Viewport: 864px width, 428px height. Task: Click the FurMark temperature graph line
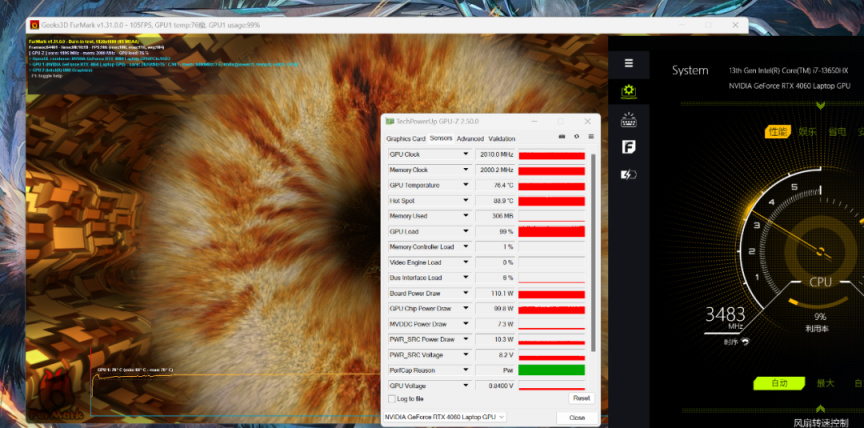pyautogui.click(x=237, y=376)
